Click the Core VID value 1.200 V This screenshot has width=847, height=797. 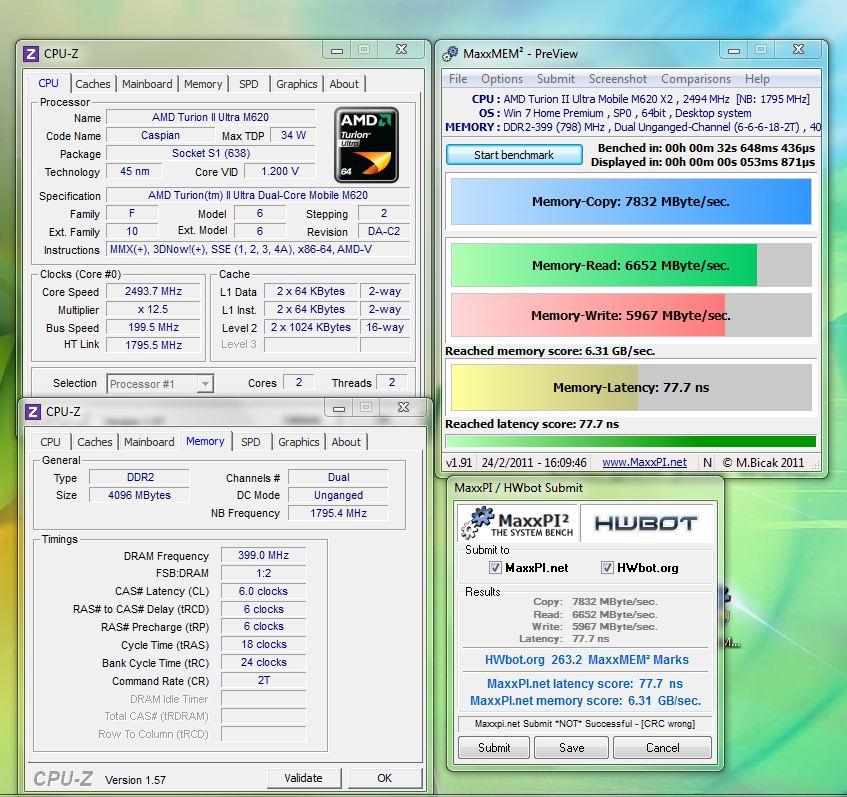click(279, 171)
